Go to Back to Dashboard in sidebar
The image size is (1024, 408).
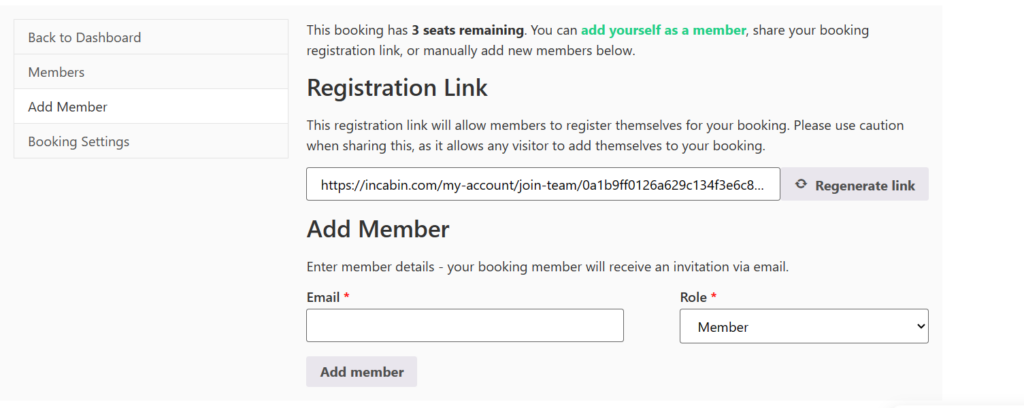[x=84, y=37]
